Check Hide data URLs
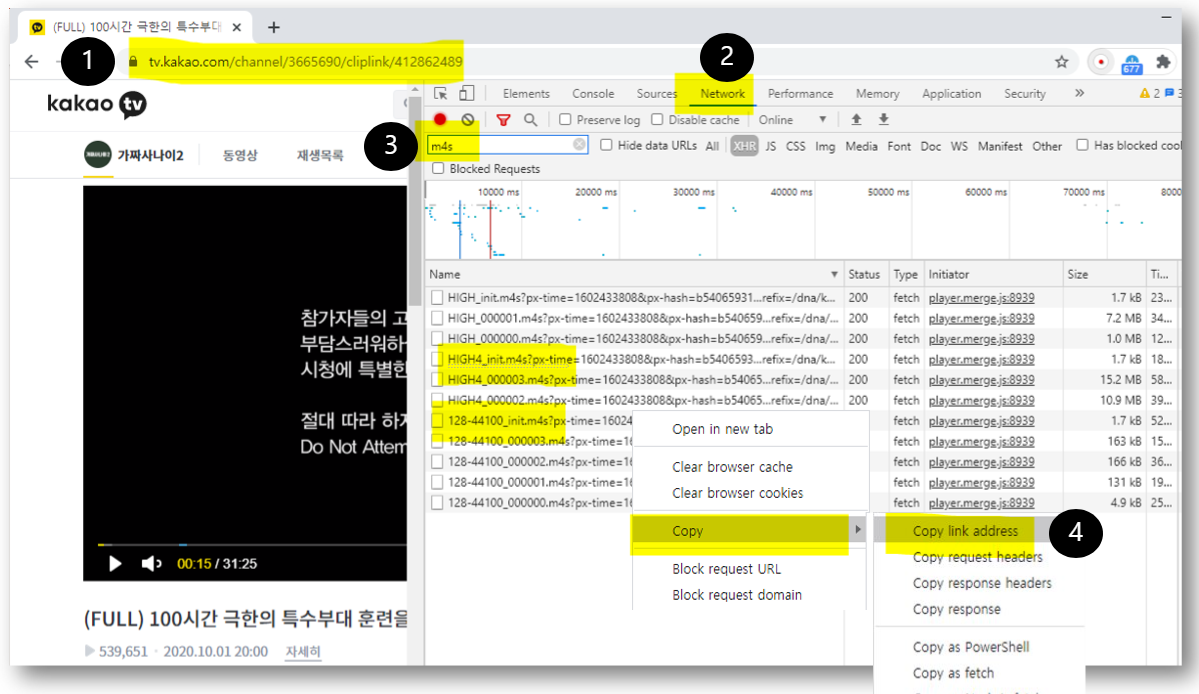Viewport: 1199px width, 694px height. pos(606,144)
